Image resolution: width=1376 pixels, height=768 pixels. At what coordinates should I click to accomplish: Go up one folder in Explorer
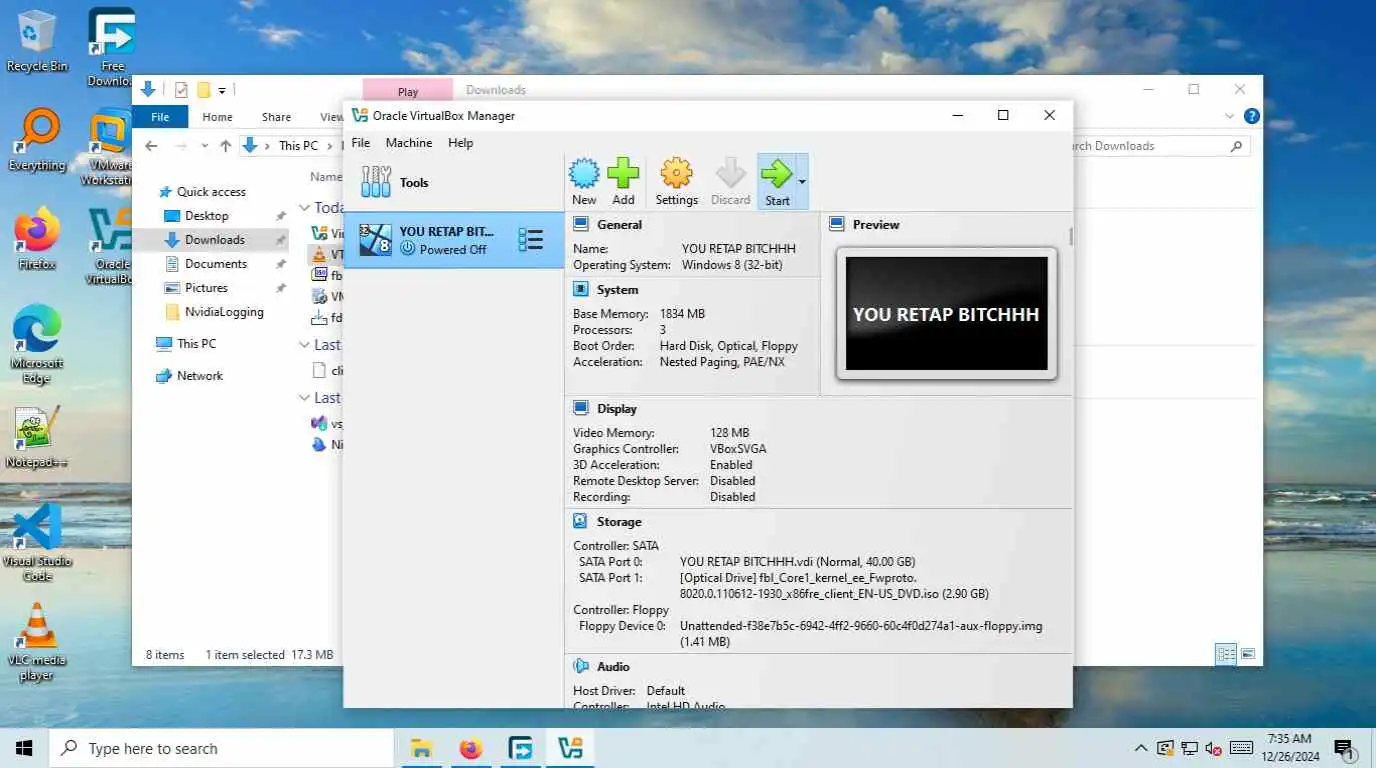(x=225, y=146)
